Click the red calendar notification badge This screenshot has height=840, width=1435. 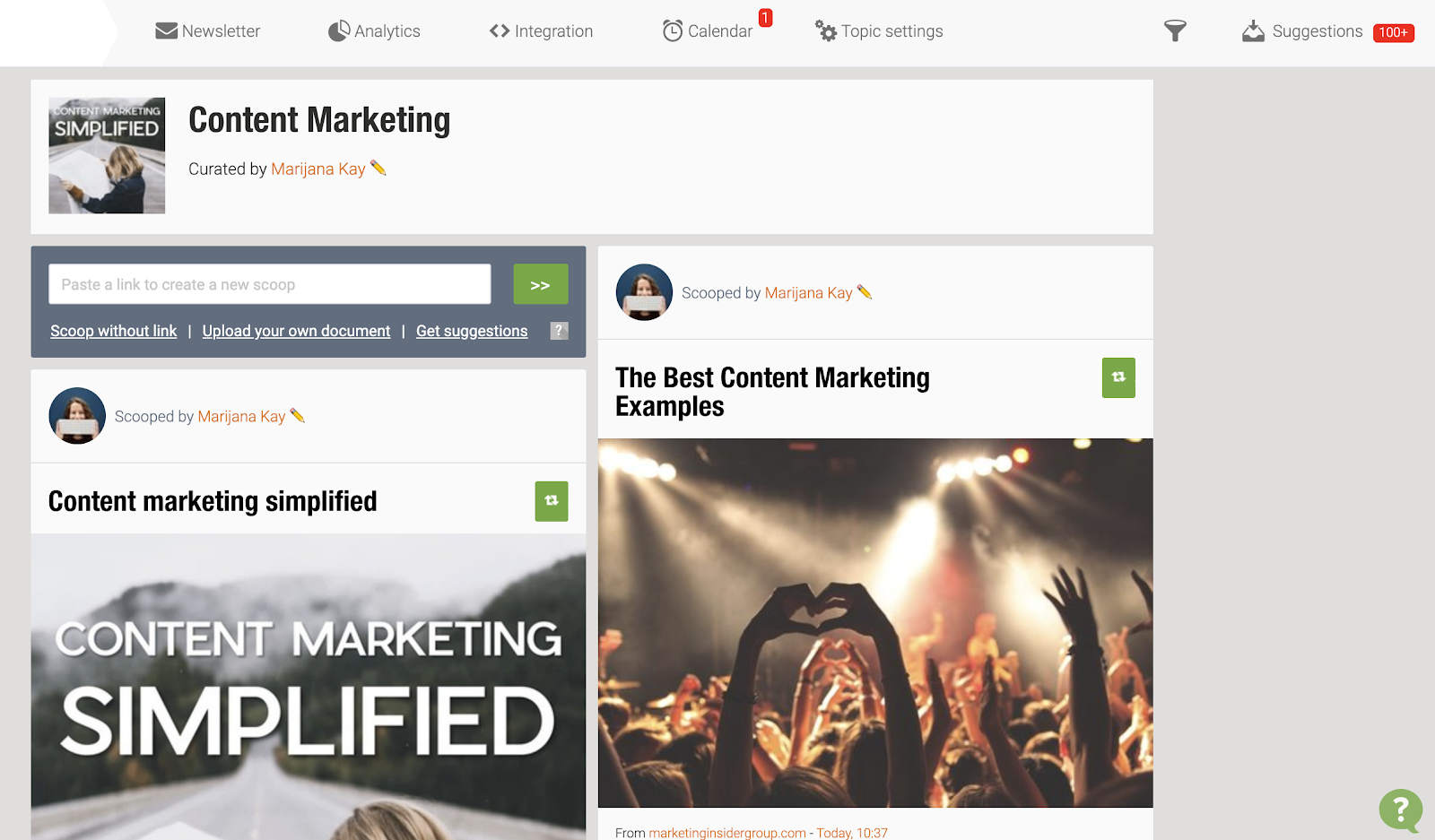(x=765, y=18)
